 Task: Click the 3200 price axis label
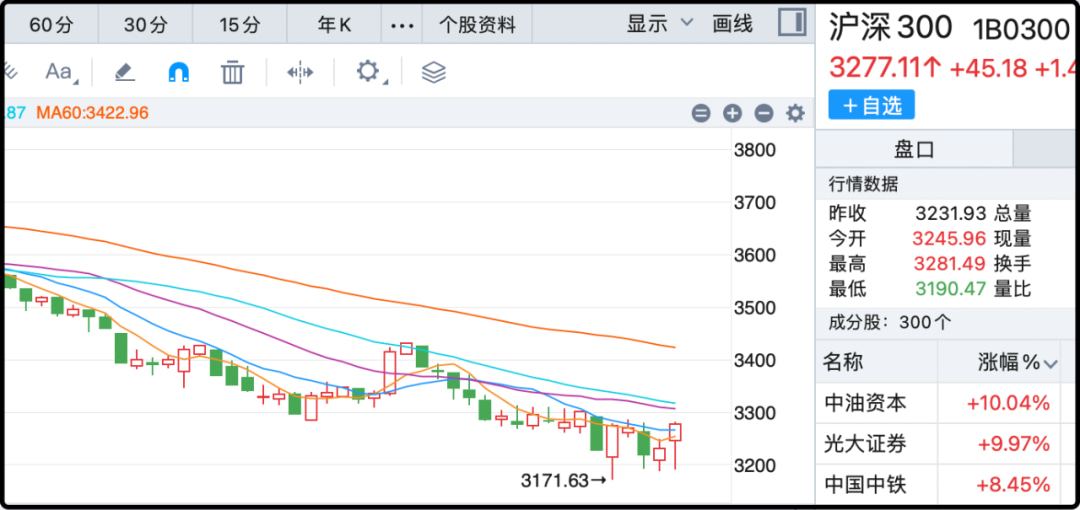tap(755, 465)
